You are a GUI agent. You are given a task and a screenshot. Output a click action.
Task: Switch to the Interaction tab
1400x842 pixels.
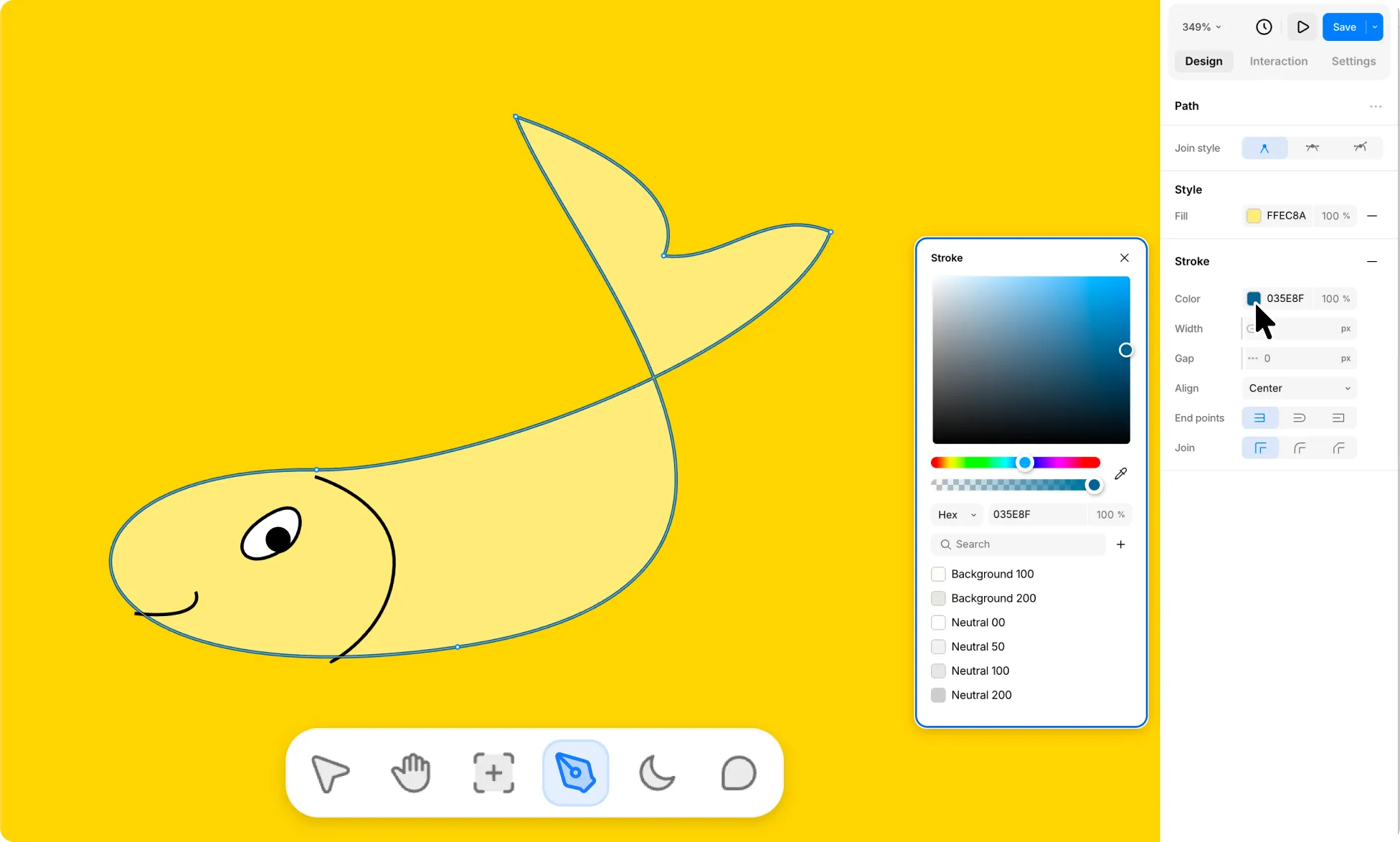coord(1278,61)
